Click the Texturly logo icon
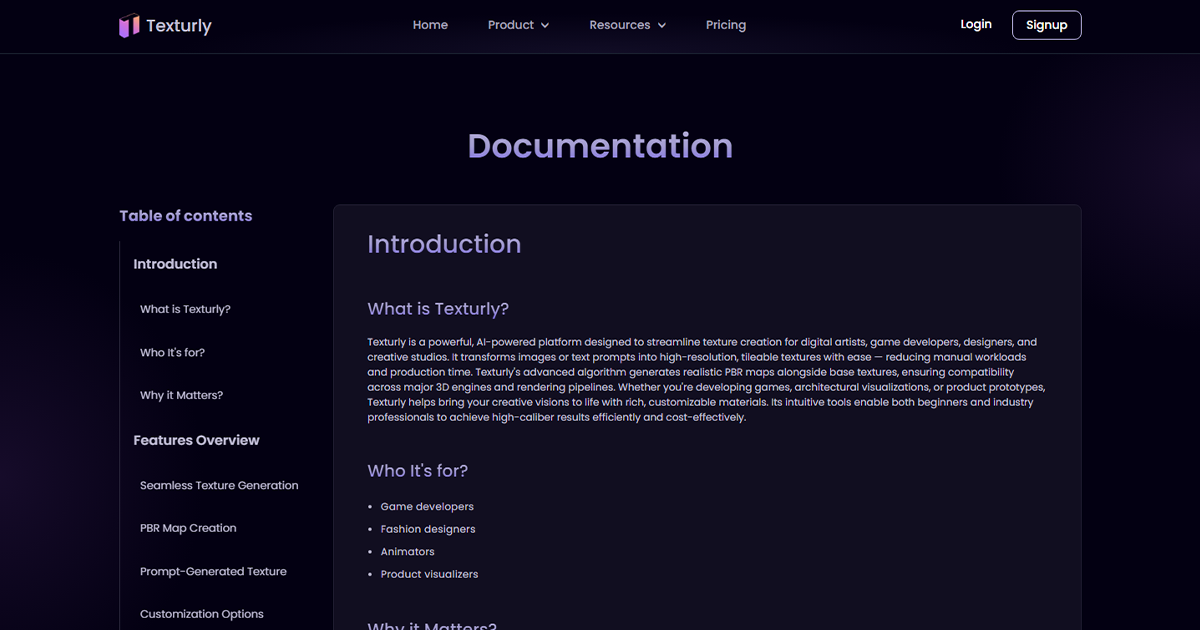The image size is (1200, 630). tap(129, 26)
